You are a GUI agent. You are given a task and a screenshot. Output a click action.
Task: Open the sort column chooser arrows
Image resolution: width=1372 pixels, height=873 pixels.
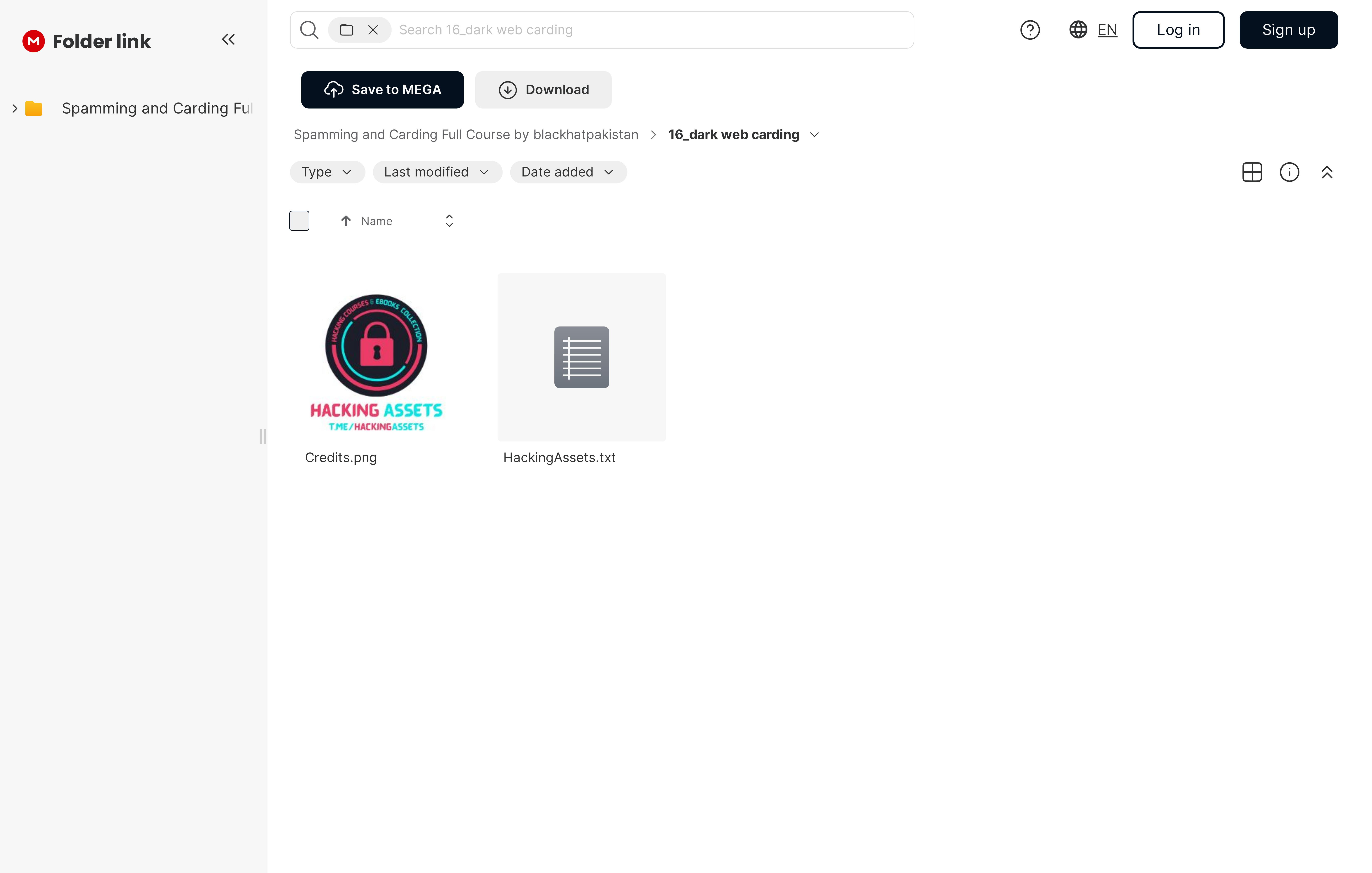(450, 221)
